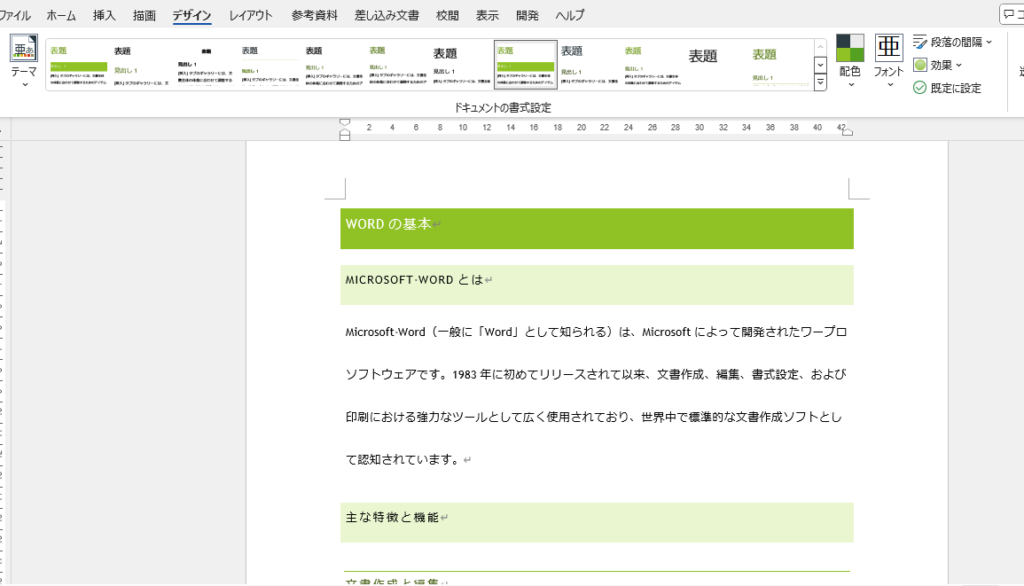Screen dimensions: 1024x586
Task: Click the paragraph line starting 'Microsoft Word（一般に'
Action: click(x=596, y=332)
